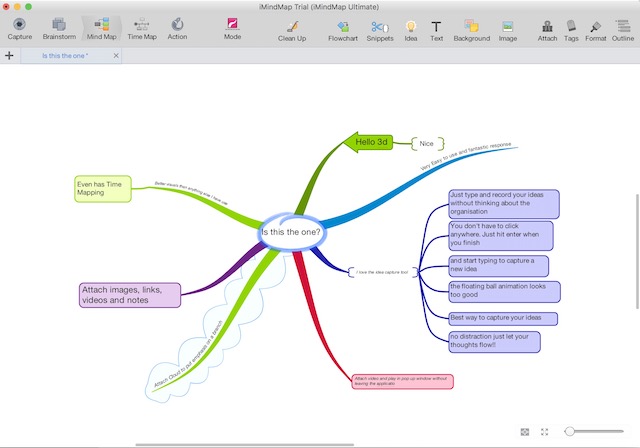Add an Idea with lightbulb icon
The height and width of the screenshot is (448, 640).
point(411,27)
